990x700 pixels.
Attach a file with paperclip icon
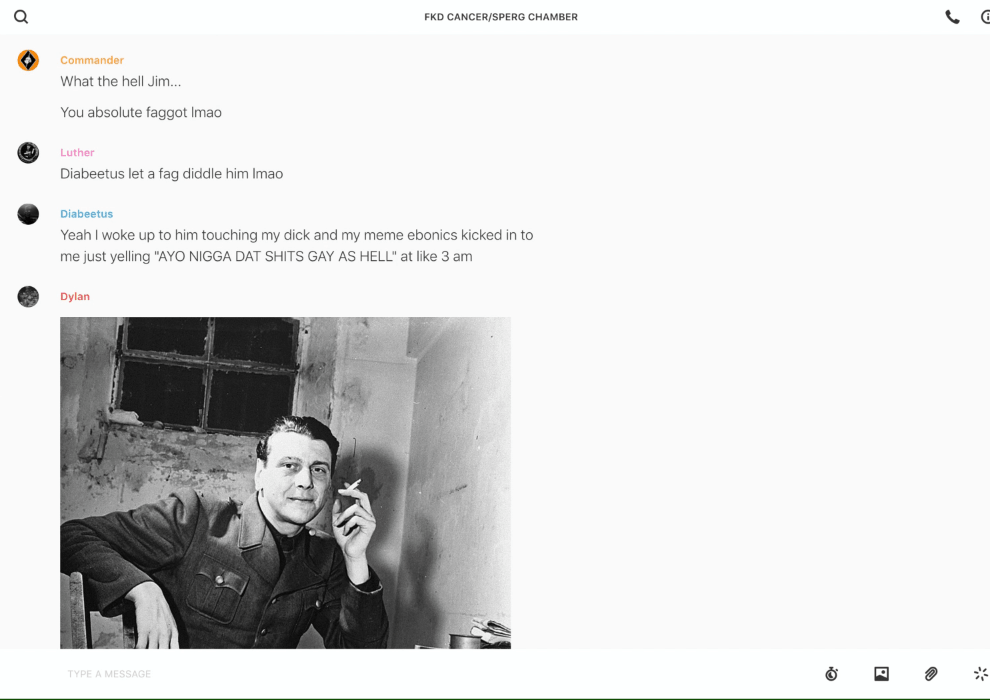(x=931, y=673)
